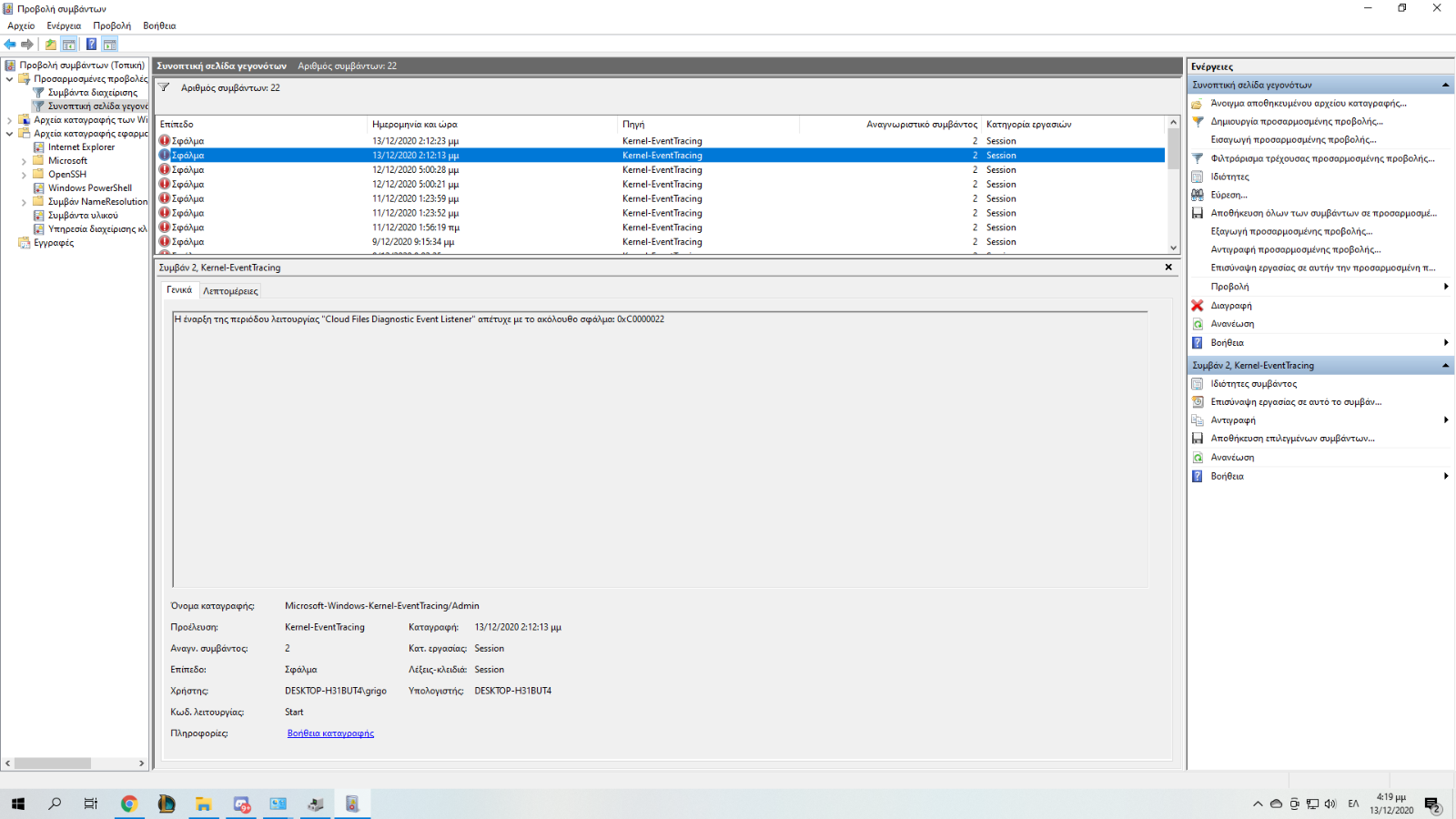Click the blue Help icon in the toolbar
This screenshot has height=819, width=1456.
(x=91, y=44)
